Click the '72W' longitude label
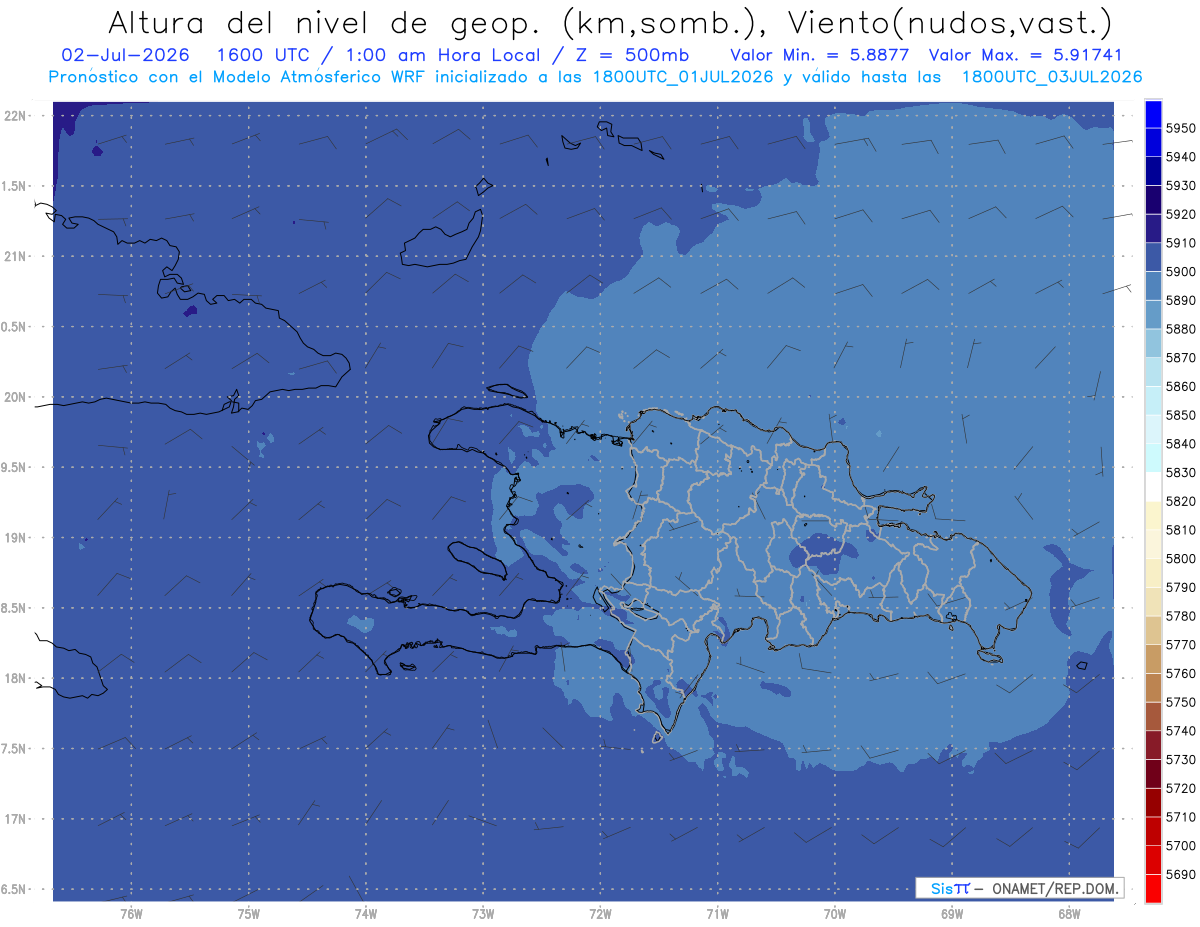 [x=600, y=913]
